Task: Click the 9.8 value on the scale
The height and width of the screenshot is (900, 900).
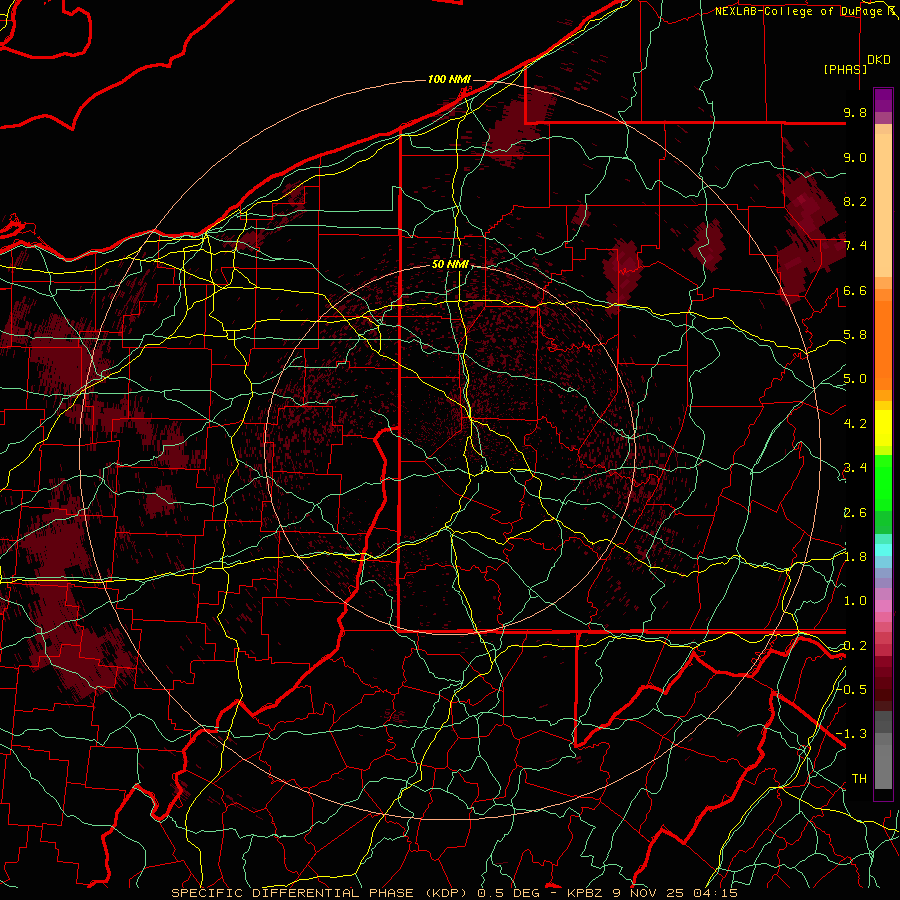Action: pos(855,112)
